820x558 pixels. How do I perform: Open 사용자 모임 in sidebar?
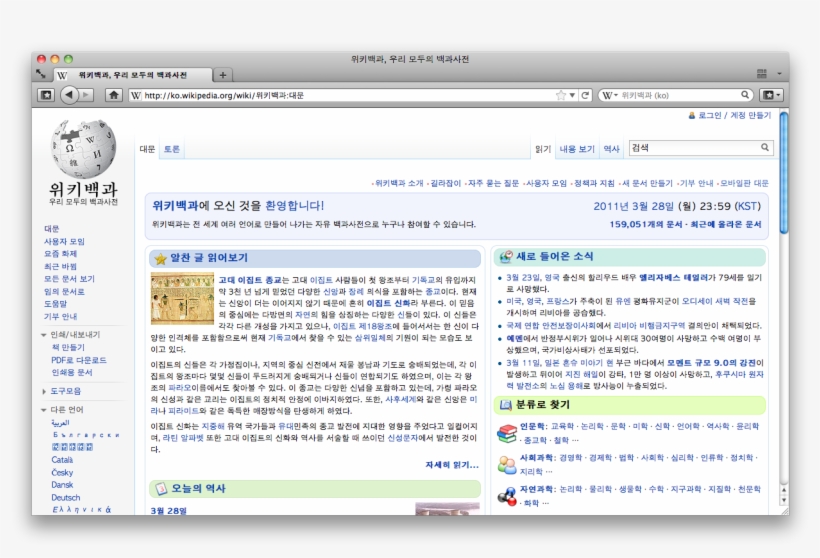click(x=64, y=241)
